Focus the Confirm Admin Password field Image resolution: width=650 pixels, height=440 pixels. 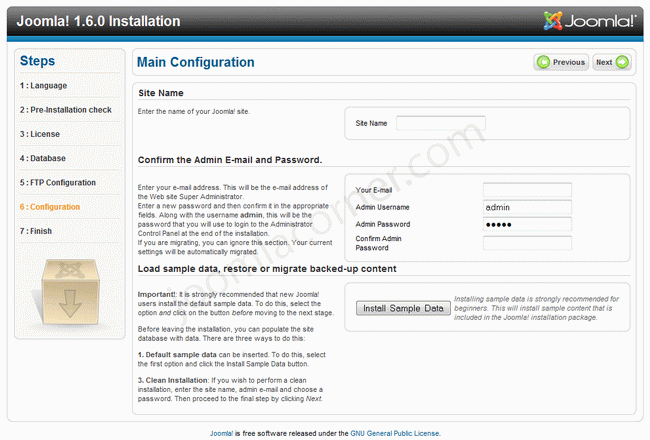pyautogui.click(x=527, y=243)
